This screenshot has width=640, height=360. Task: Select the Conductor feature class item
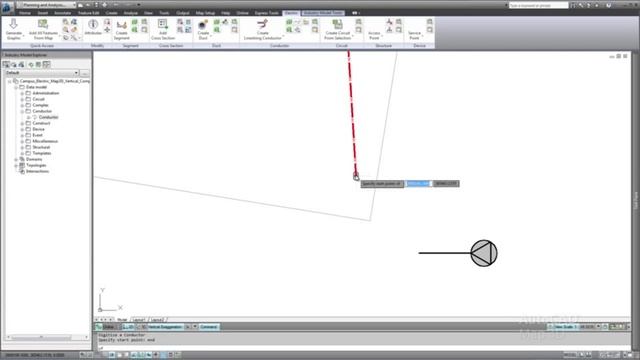click(48, 117)
